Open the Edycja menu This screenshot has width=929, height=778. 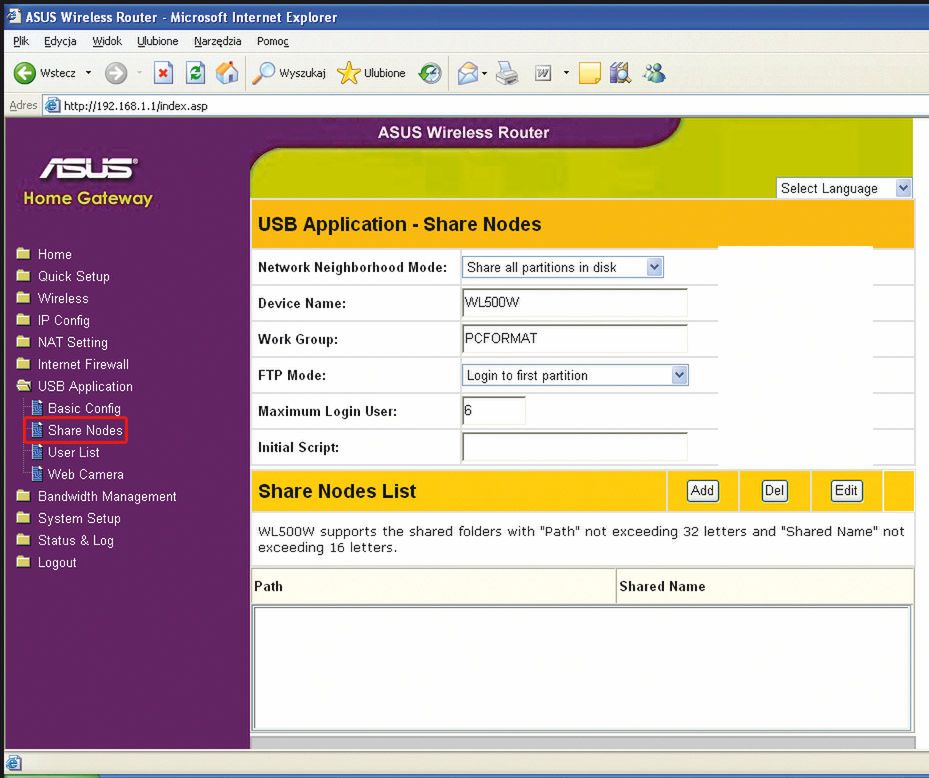[62, 41]
